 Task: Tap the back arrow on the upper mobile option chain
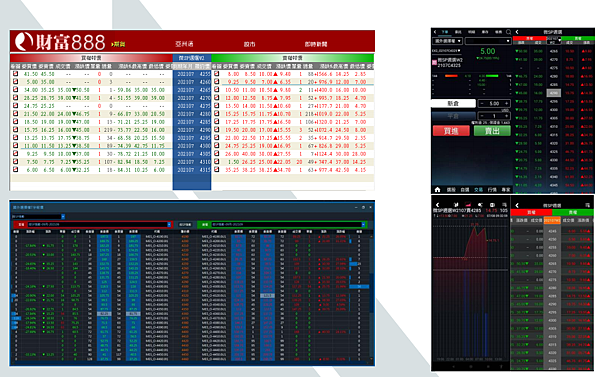517,32
